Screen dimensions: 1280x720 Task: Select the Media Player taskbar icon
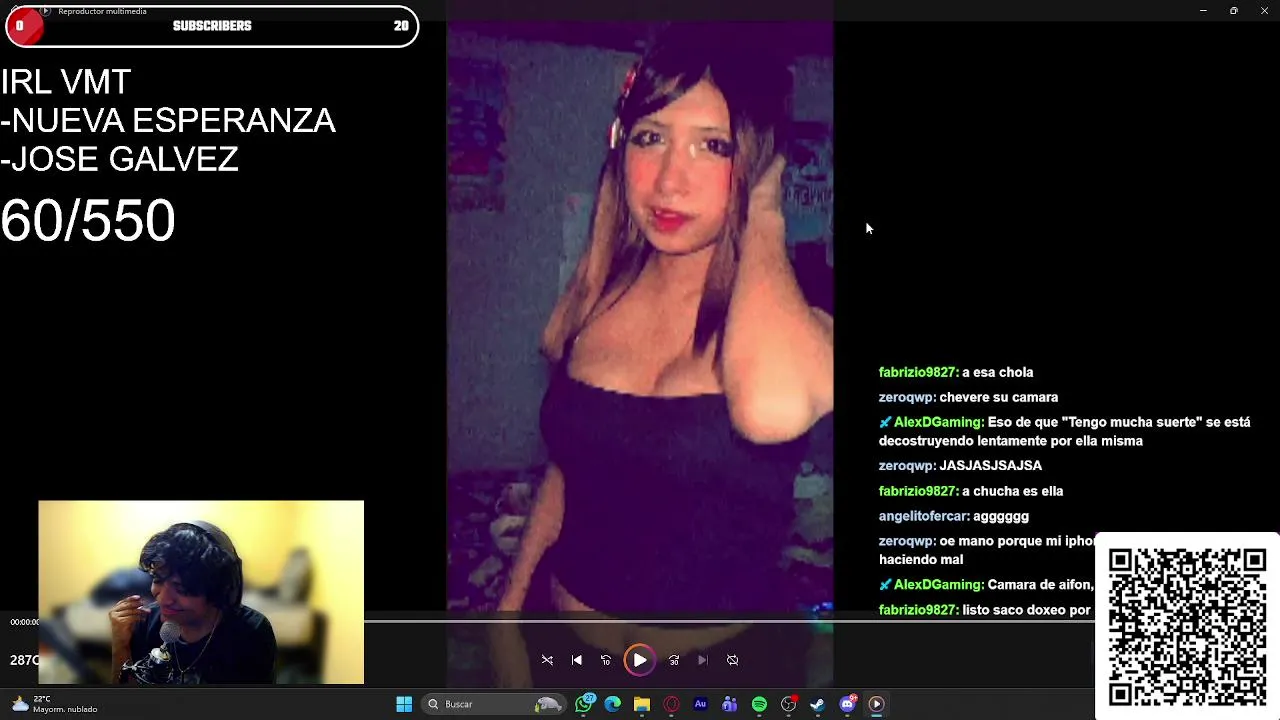(x=876, y=704)
